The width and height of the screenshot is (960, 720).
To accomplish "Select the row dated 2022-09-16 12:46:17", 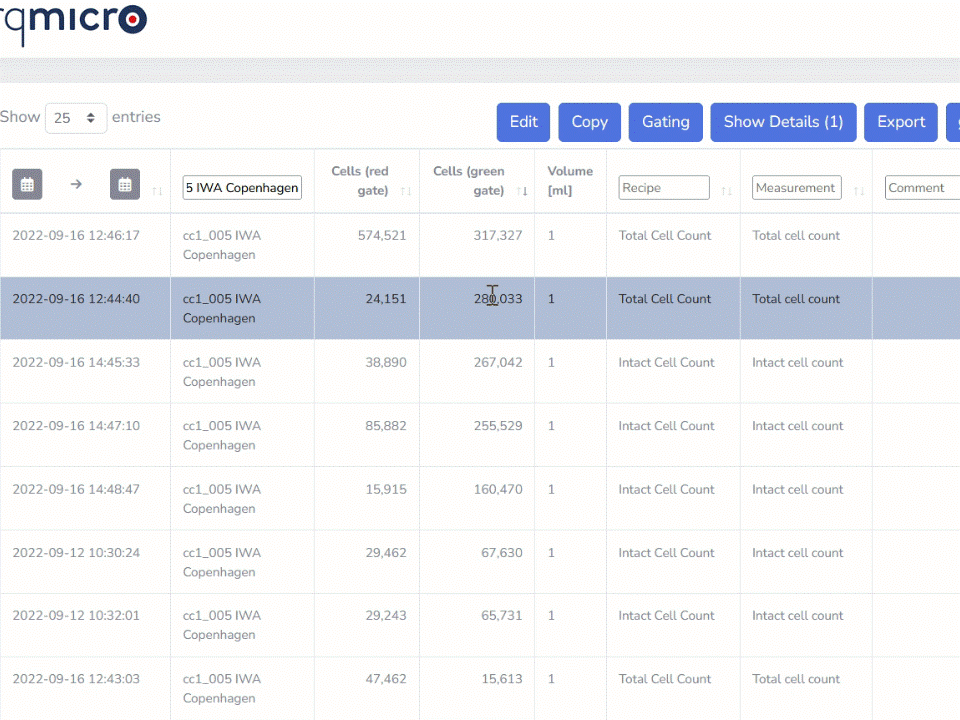I will pos(480,245).
